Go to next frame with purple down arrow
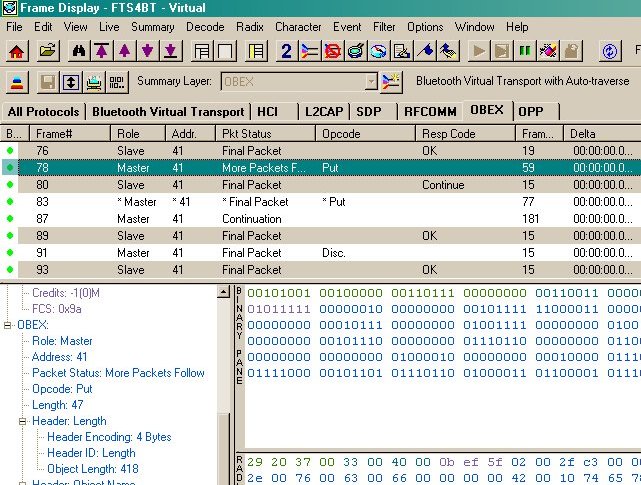The width and height of the screenshot is (641, 485). [x=147, y=51]
